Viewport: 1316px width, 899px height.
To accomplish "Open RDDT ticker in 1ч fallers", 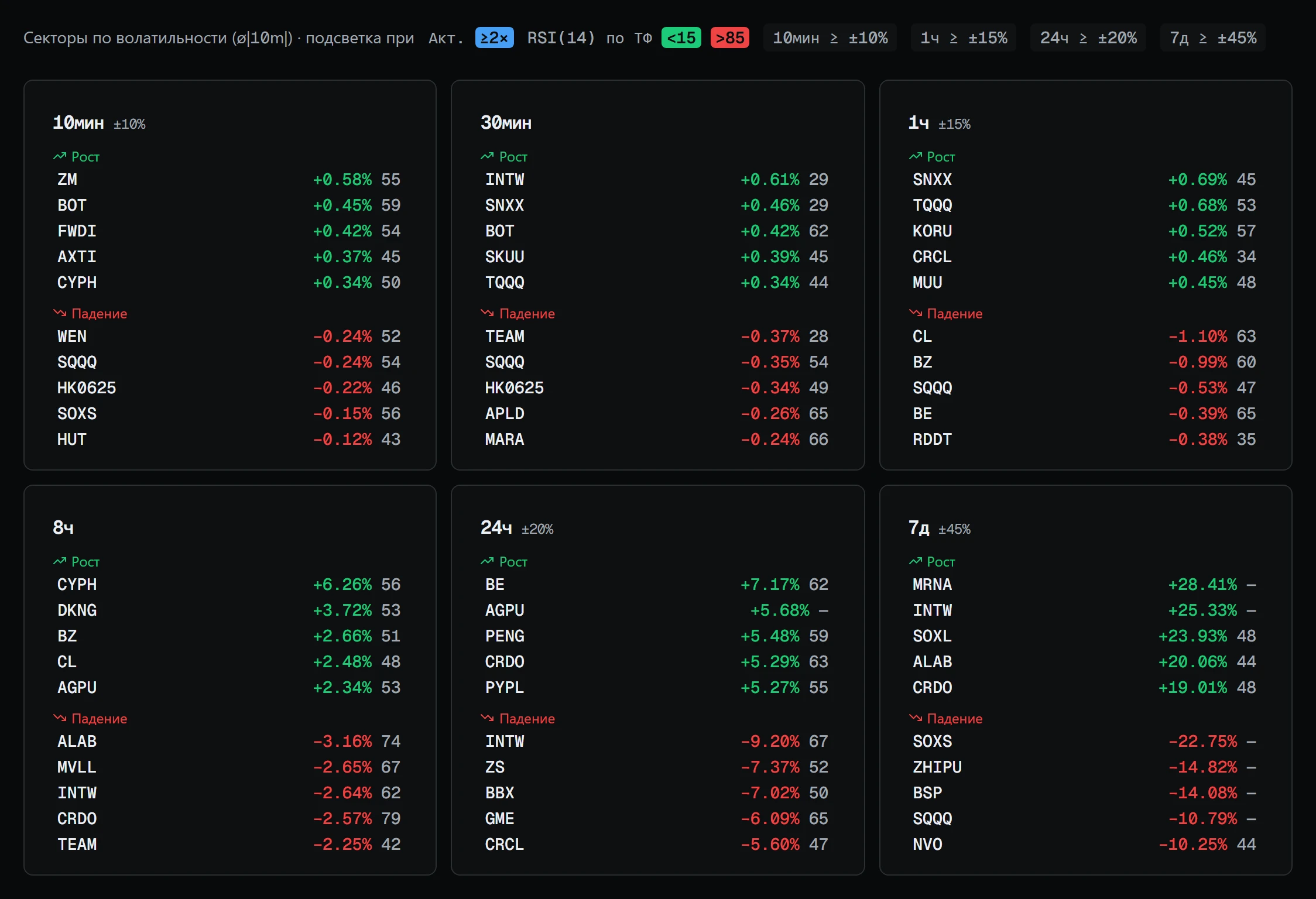I will point(933,440).
